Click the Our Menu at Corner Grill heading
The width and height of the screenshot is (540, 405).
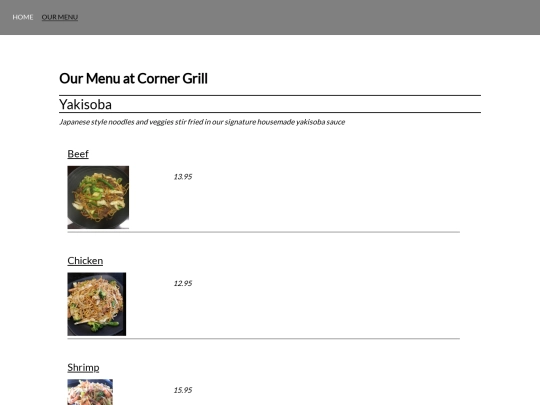tap(133, 79)
